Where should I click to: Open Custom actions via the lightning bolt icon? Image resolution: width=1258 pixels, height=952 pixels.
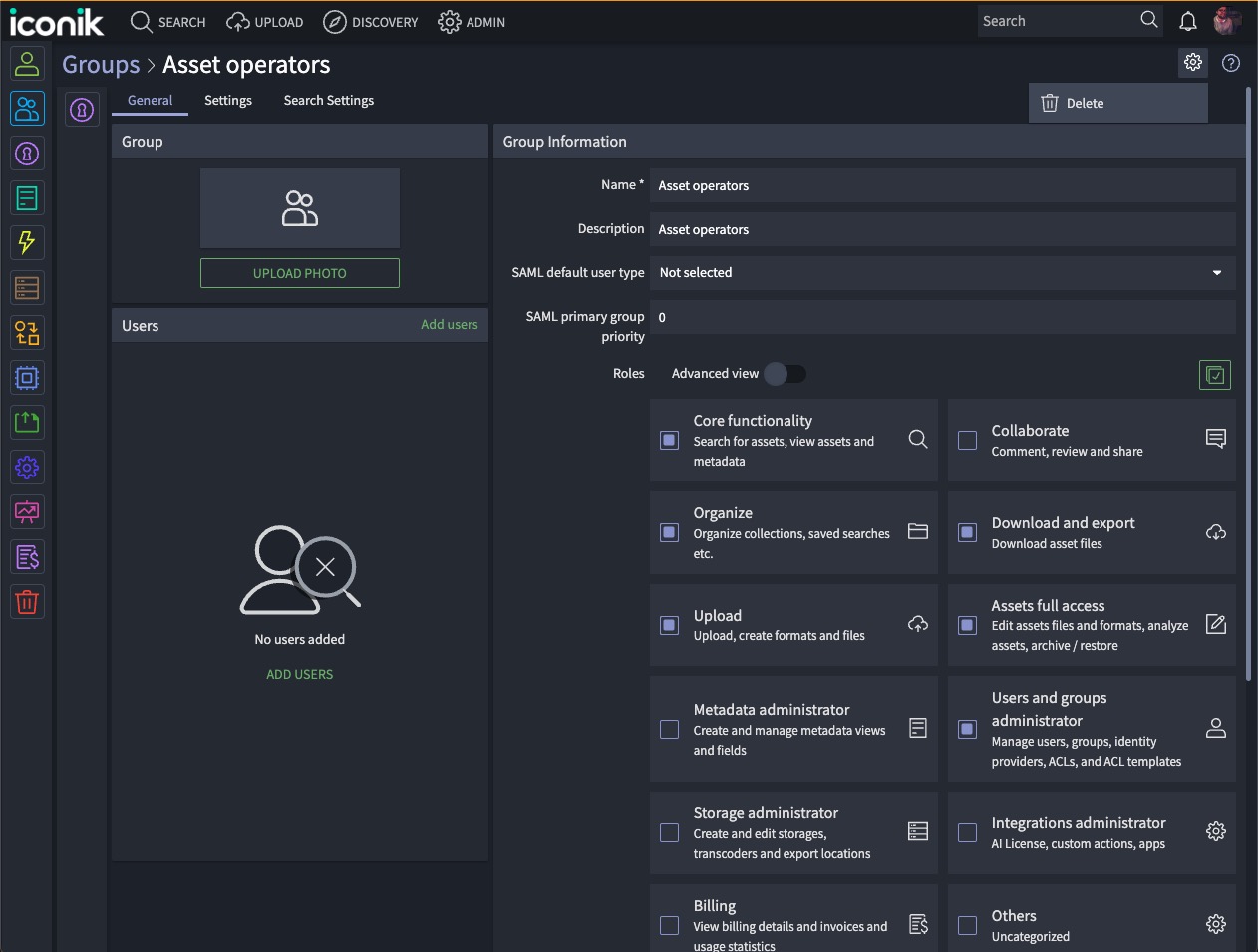click(26, 242)
